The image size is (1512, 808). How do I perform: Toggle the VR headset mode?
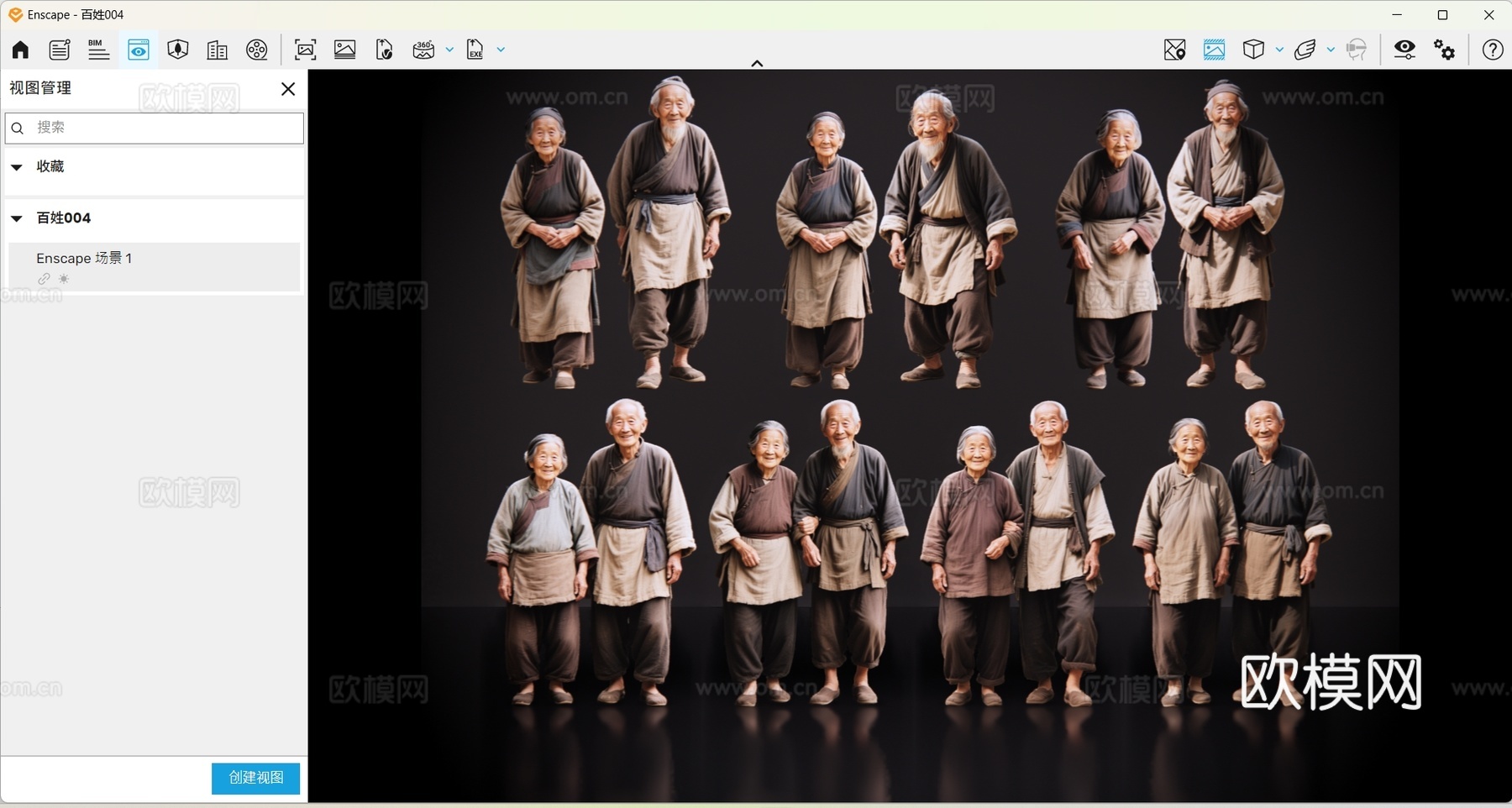(1357, 50)
